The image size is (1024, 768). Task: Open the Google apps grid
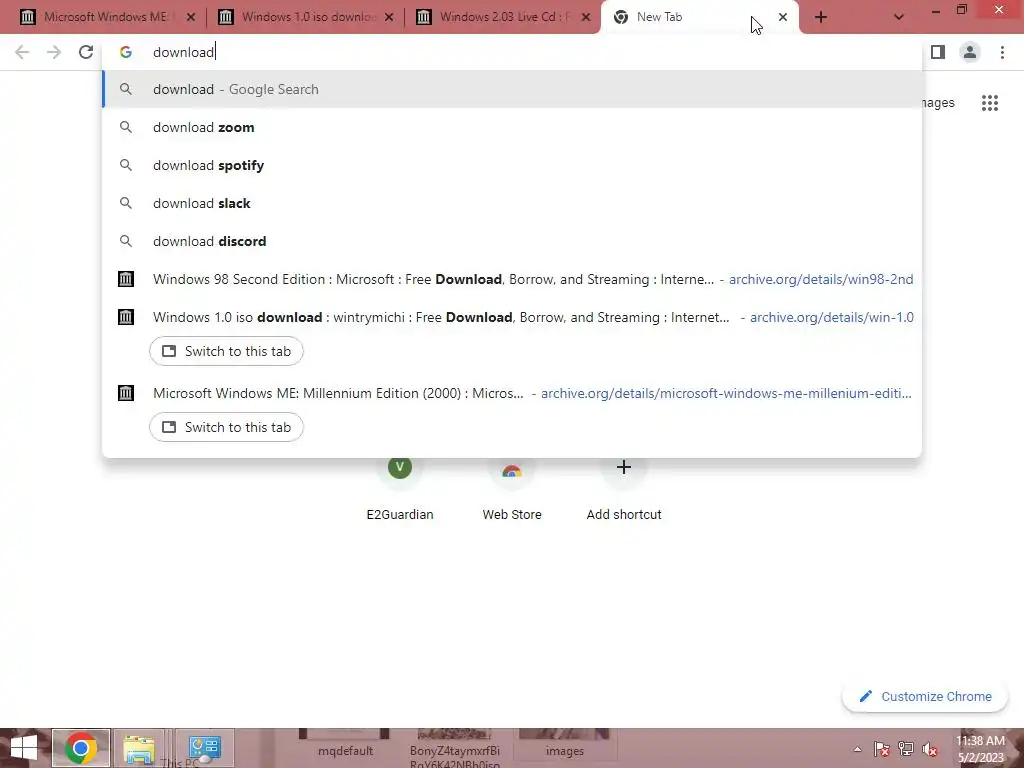coord(989,103)
